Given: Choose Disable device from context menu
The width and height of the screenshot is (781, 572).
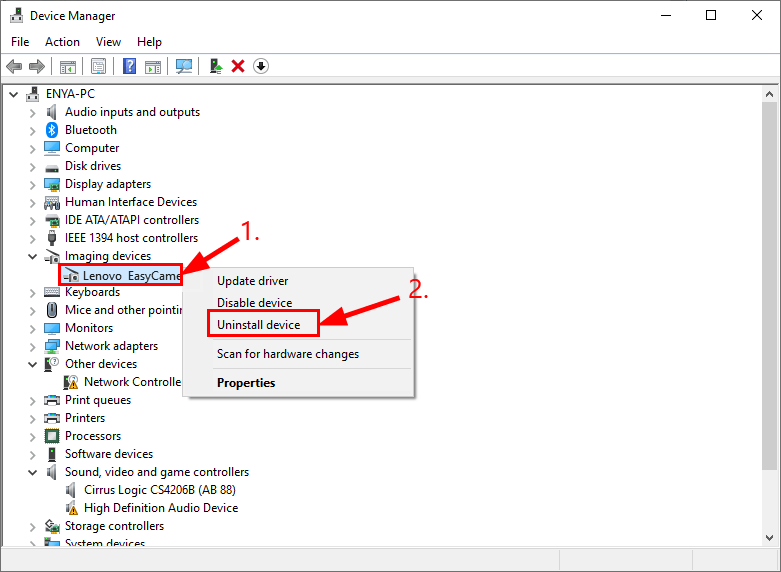Looking at the screenshot, I should pyautogui.click(x=298, y=303).
